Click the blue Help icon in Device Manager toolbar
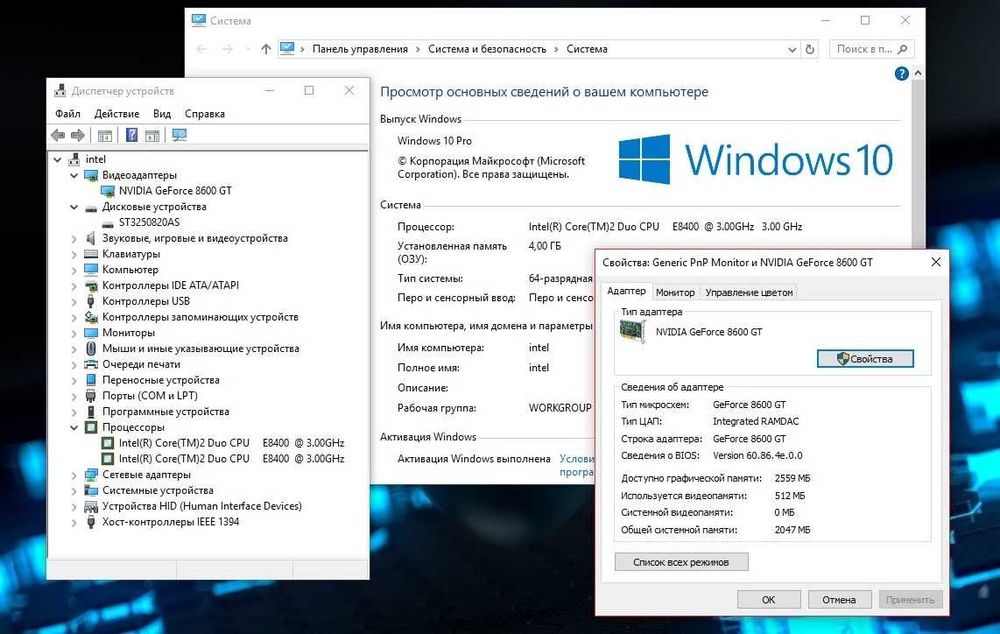 click(x=131, y=135)
